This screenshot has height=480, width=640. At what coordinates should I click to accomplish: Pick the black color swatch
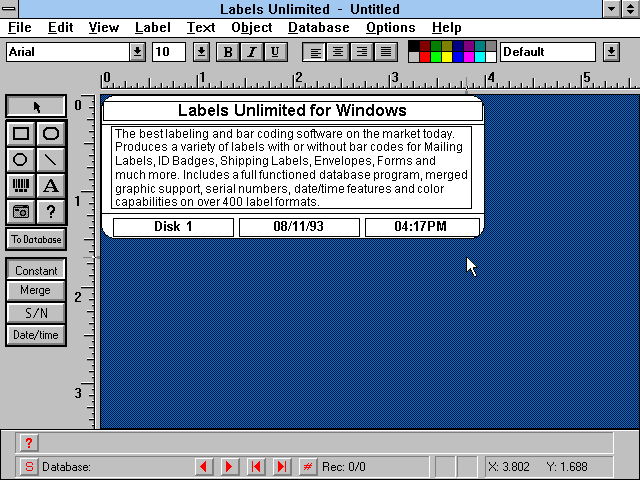[x=414, y=46]
